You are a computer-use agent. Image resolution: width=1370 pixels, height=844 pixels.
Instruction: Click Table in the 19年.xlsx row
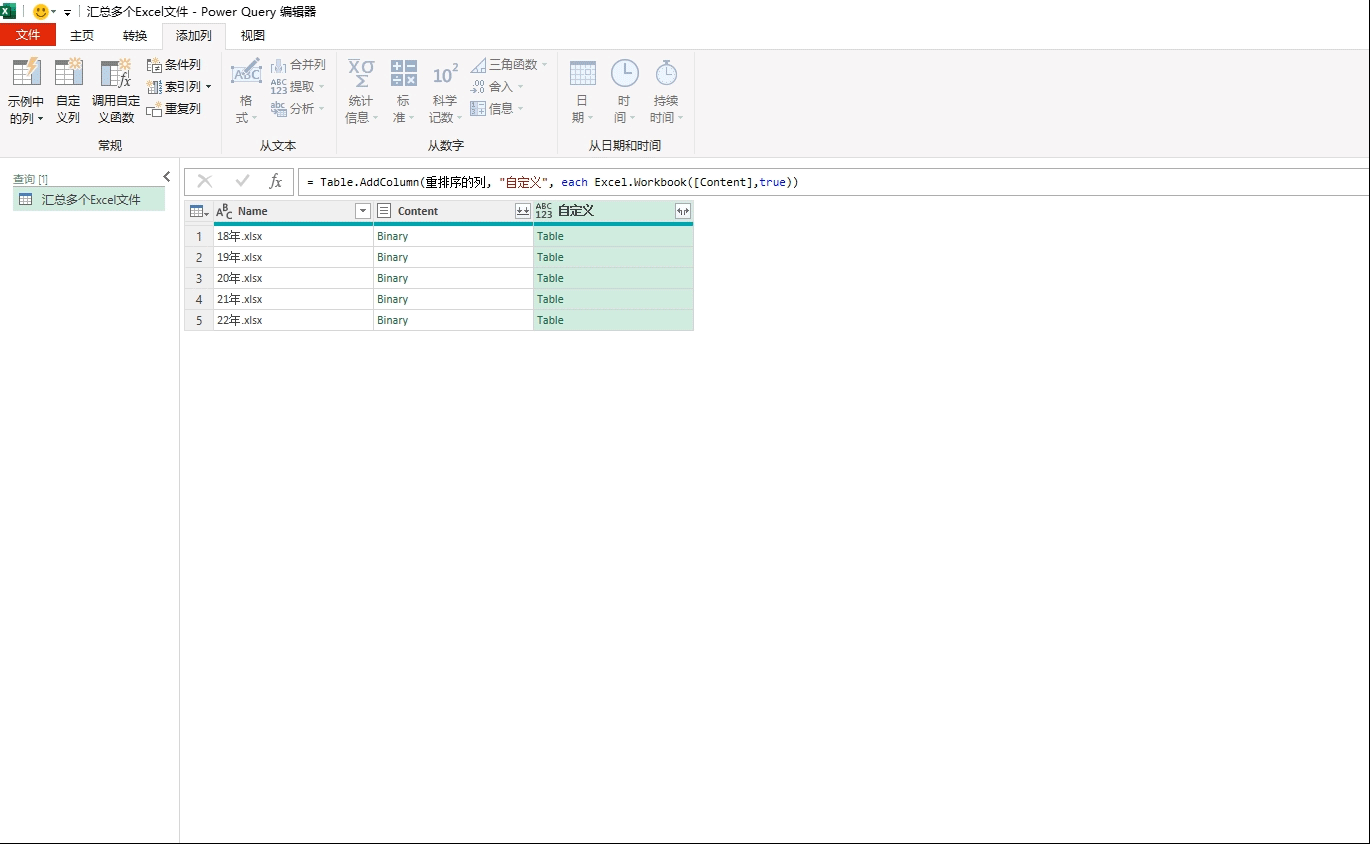pos(550,257)
